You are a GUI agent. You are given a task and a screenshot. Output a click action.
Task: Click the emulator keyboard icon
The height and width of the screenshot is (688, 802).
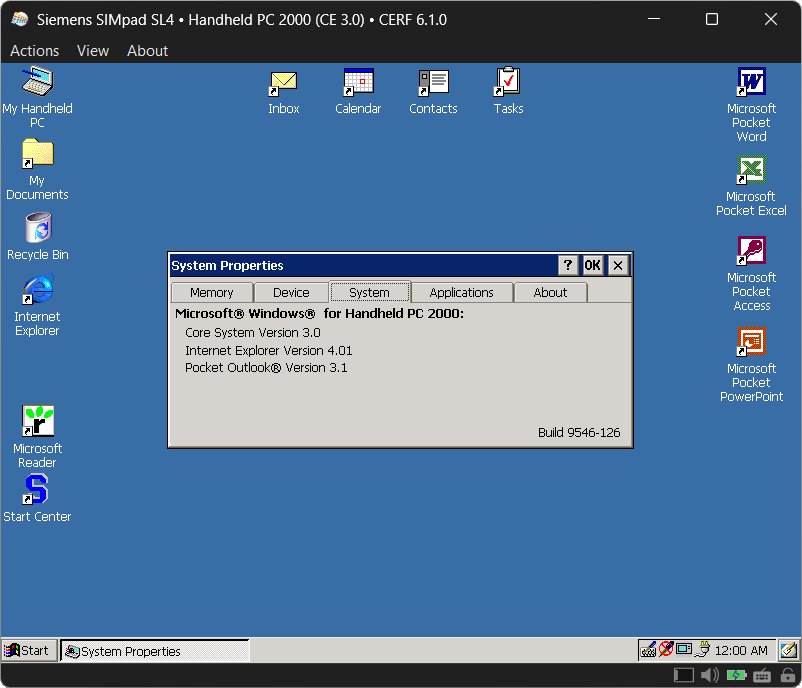(762, 676)
